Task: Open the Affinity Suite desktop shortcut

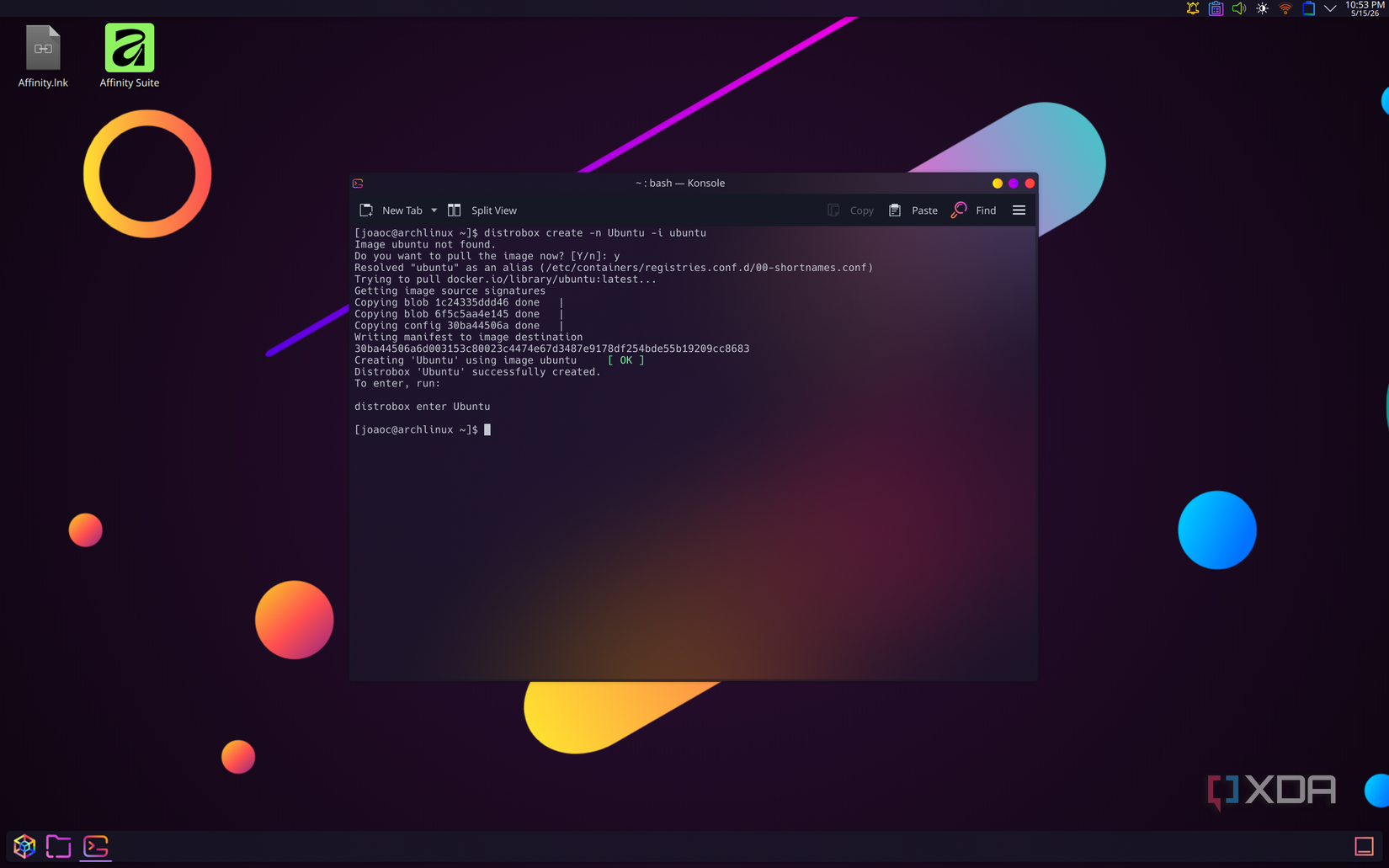Action: [x=130, y=56]
